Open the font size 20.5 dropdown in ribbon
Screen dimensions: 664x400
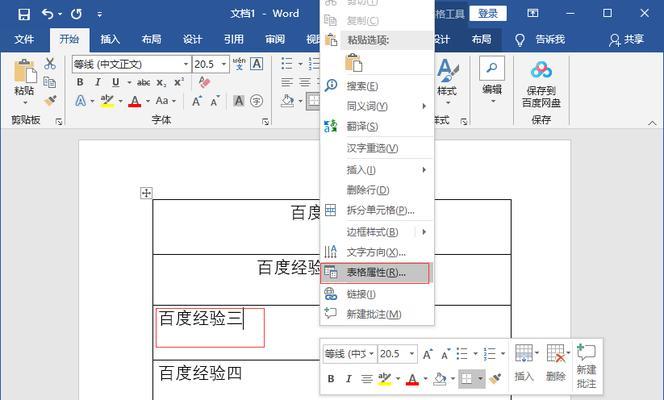[224, 64]
